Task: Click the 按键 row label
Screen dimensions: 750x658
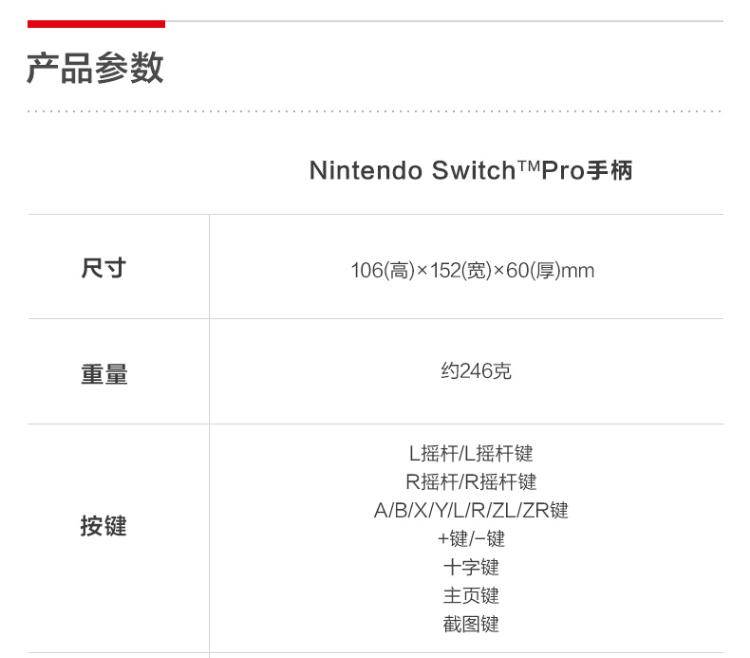Action: [x=103, y=527]
